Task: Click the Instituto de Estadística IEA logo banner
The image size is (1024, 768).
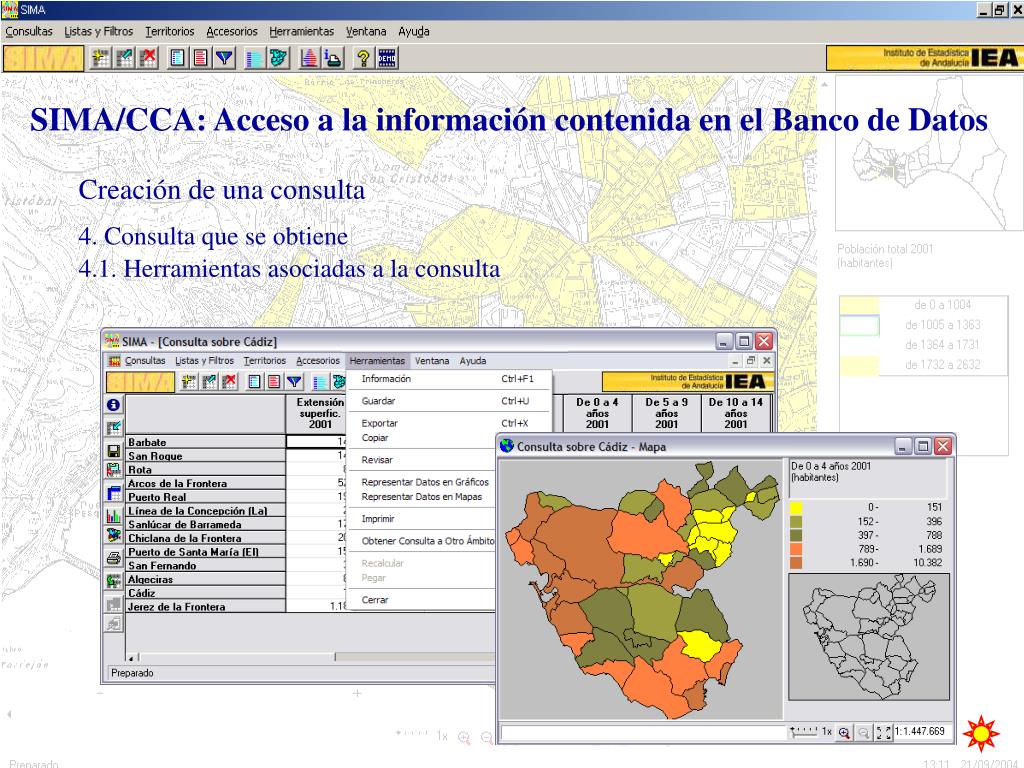Action: click(x=924, y=58)
